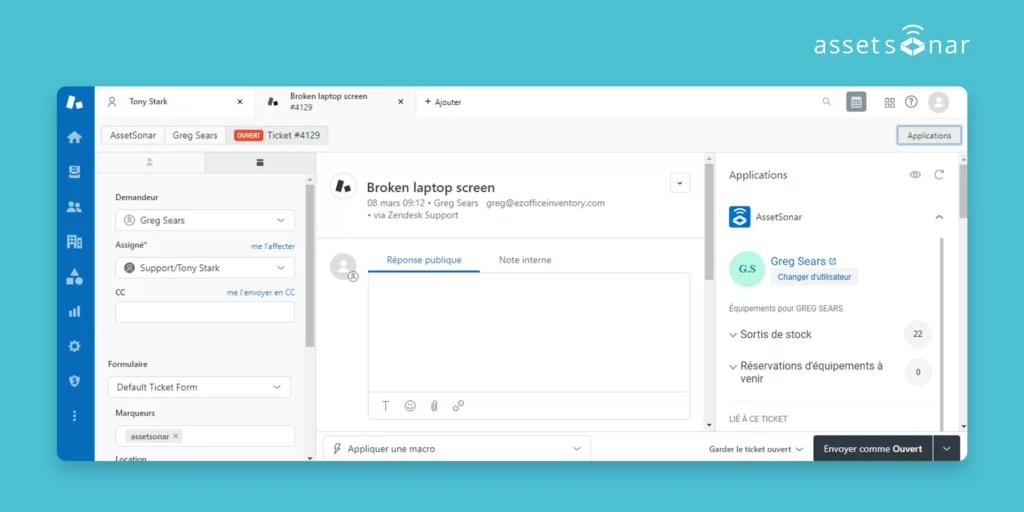This screenshot has height=512, width=1024.
Task: Click the Changer d'utilisateur button
Action: (x=813, y=277)
